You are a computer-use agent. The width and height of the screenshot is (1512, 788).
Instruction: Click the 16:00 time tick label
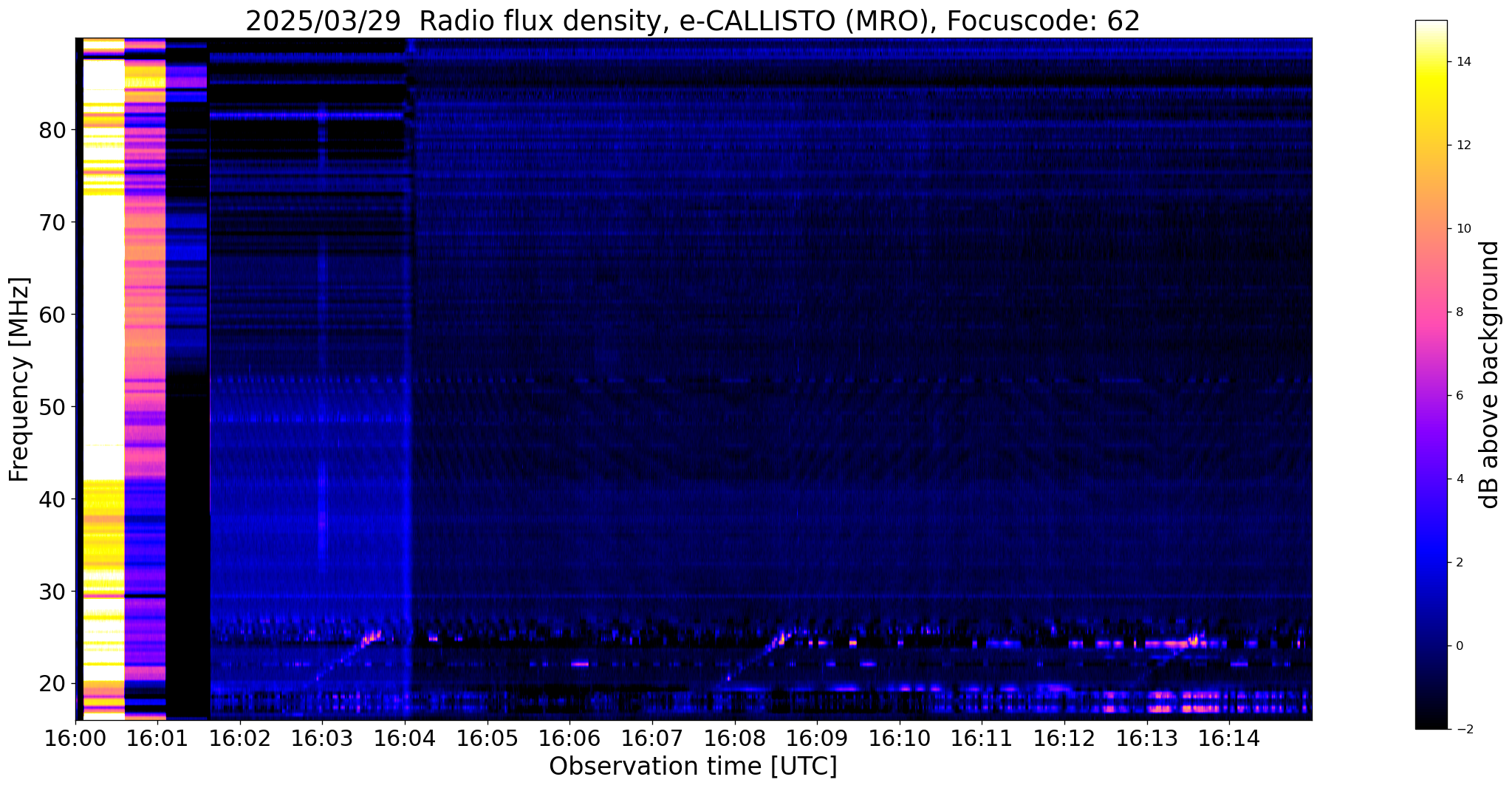(x=75, y=738)
